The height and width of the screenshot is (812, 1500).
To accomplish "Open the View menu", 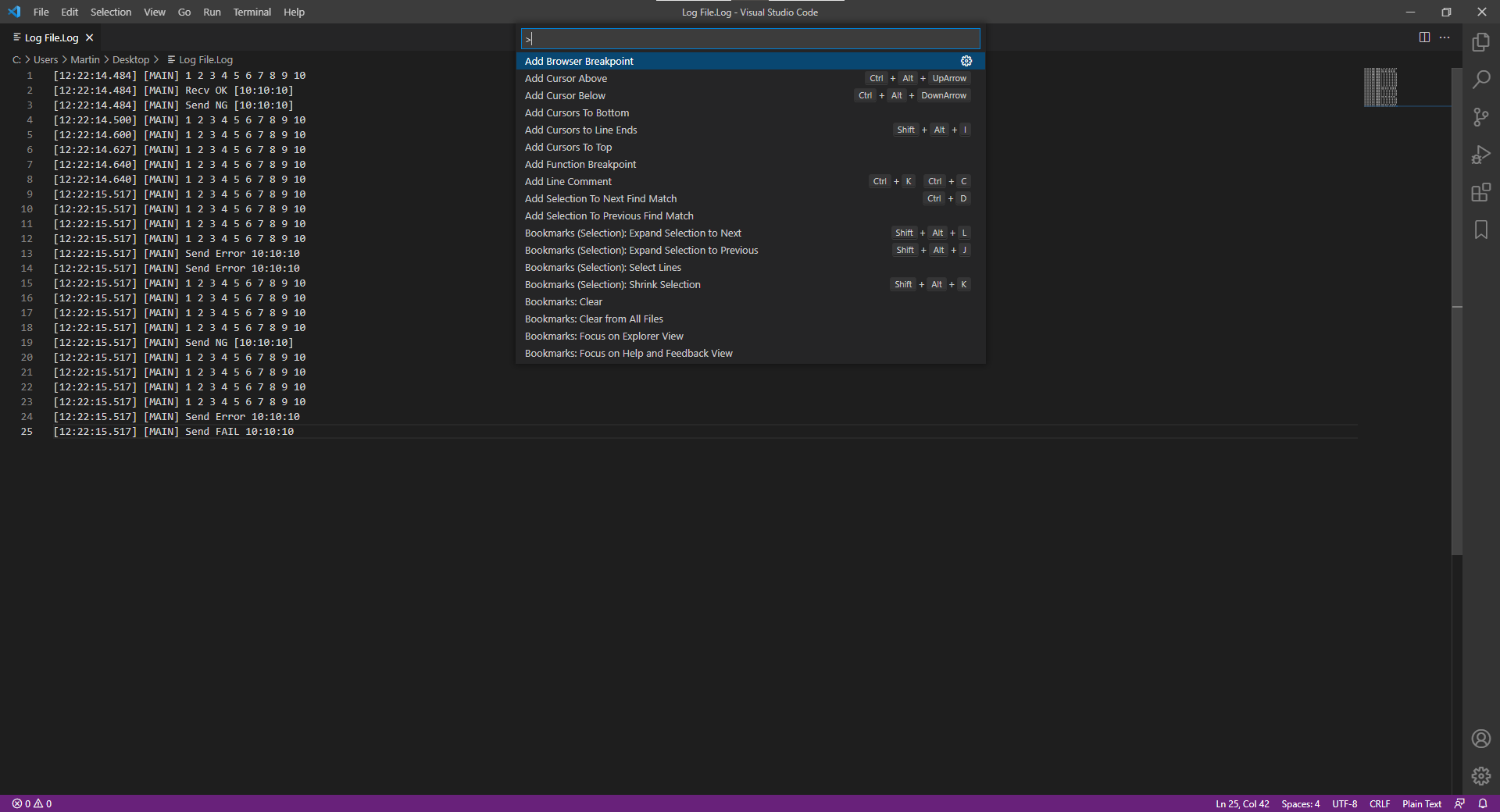I will [155, 12].
